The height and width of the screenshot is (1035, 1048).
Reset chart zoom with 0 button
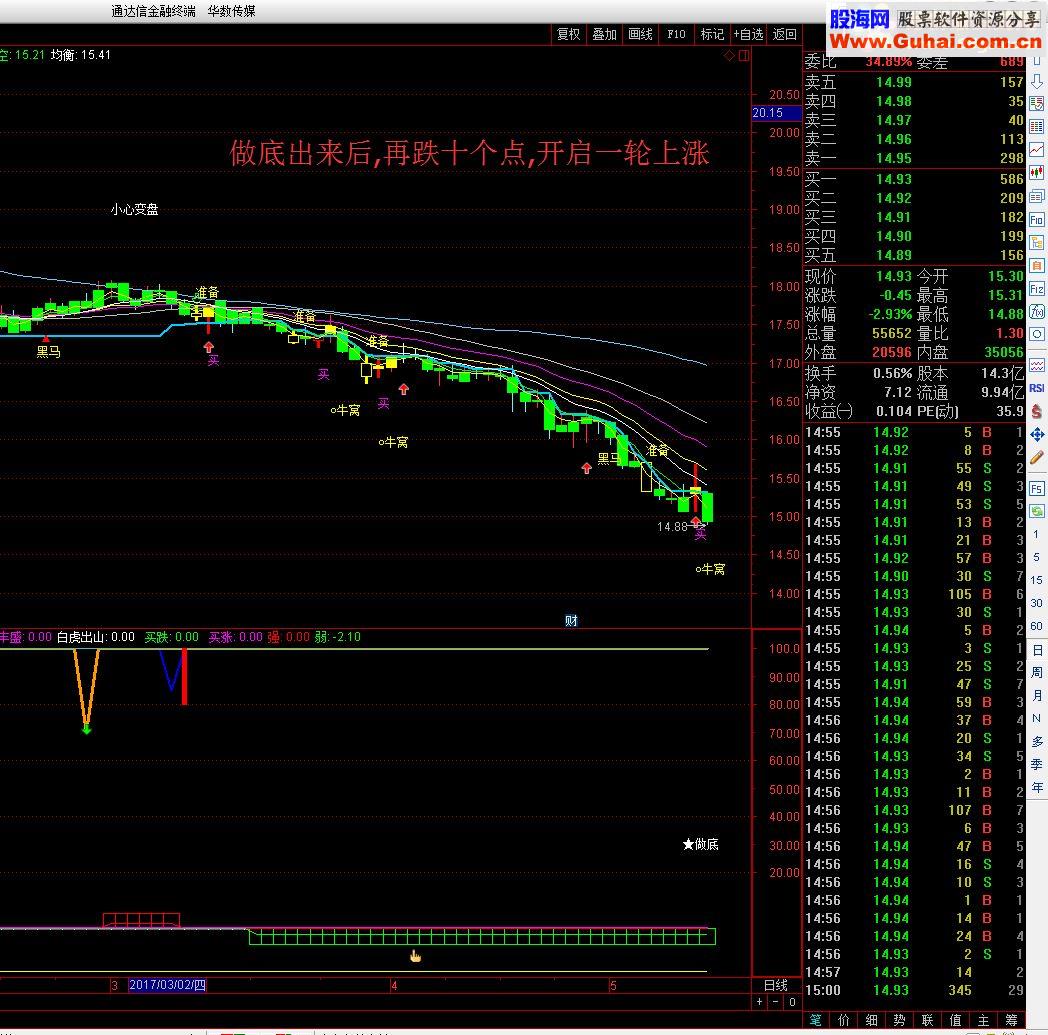[792, 1002]
